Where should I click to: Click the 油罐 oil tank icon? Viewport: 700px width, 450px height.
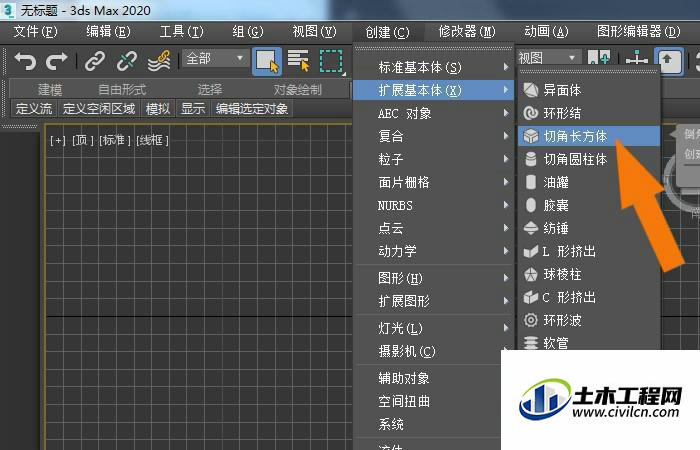[x=531, y=182]
